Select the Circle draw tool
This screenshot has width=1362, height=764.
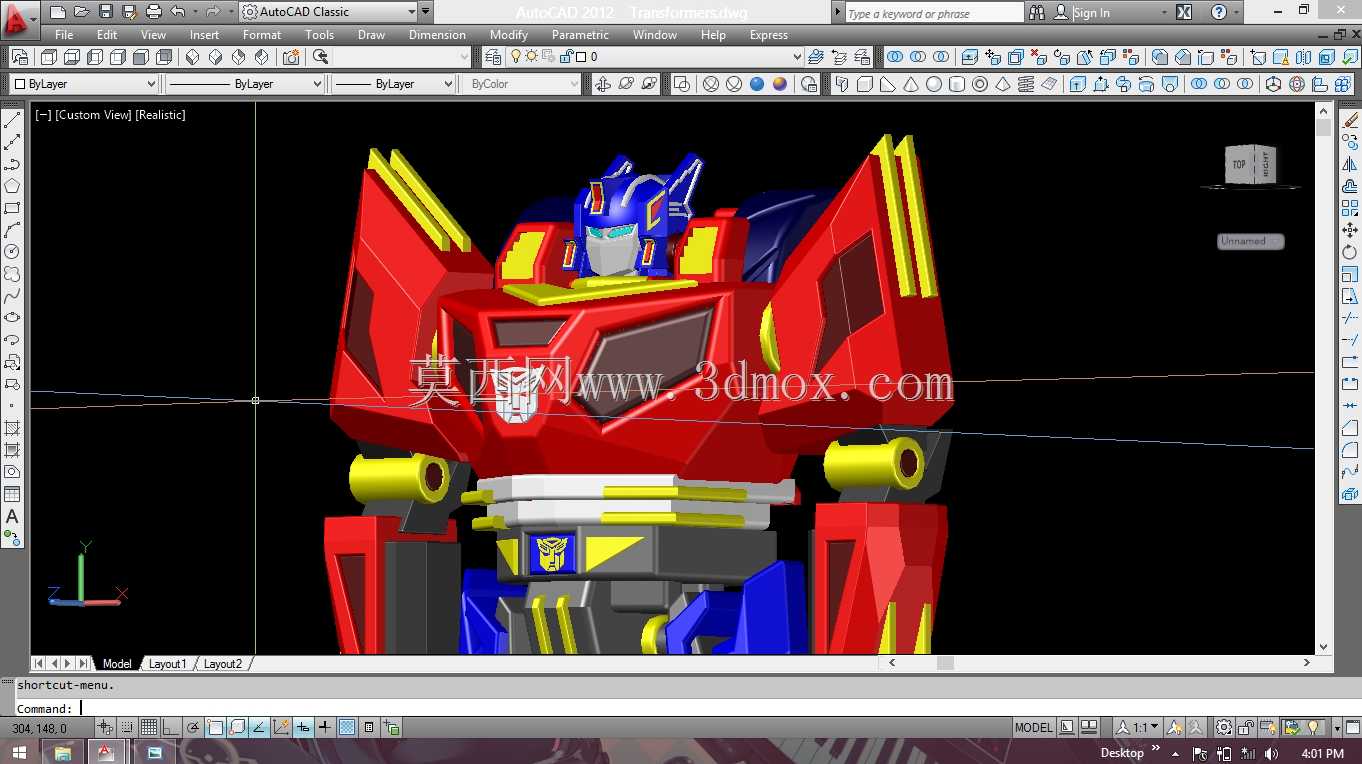click(12, 252)
